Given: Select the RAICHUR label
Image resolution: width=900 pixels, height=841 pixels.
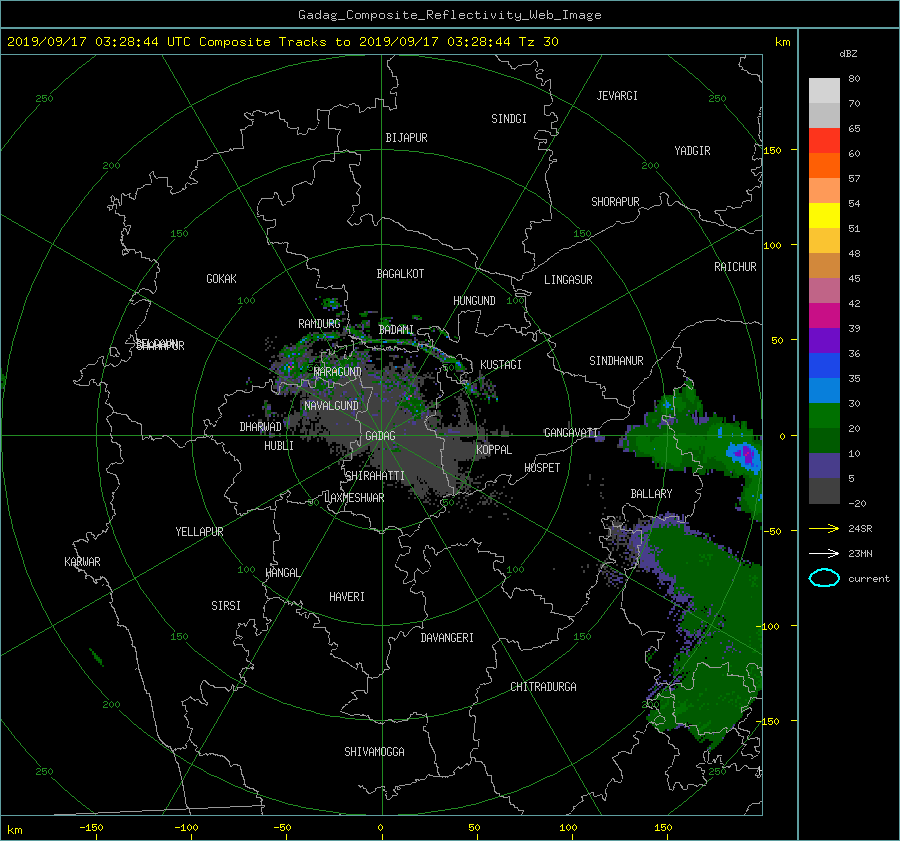Looking at the screenshot, I should point(735,267).
